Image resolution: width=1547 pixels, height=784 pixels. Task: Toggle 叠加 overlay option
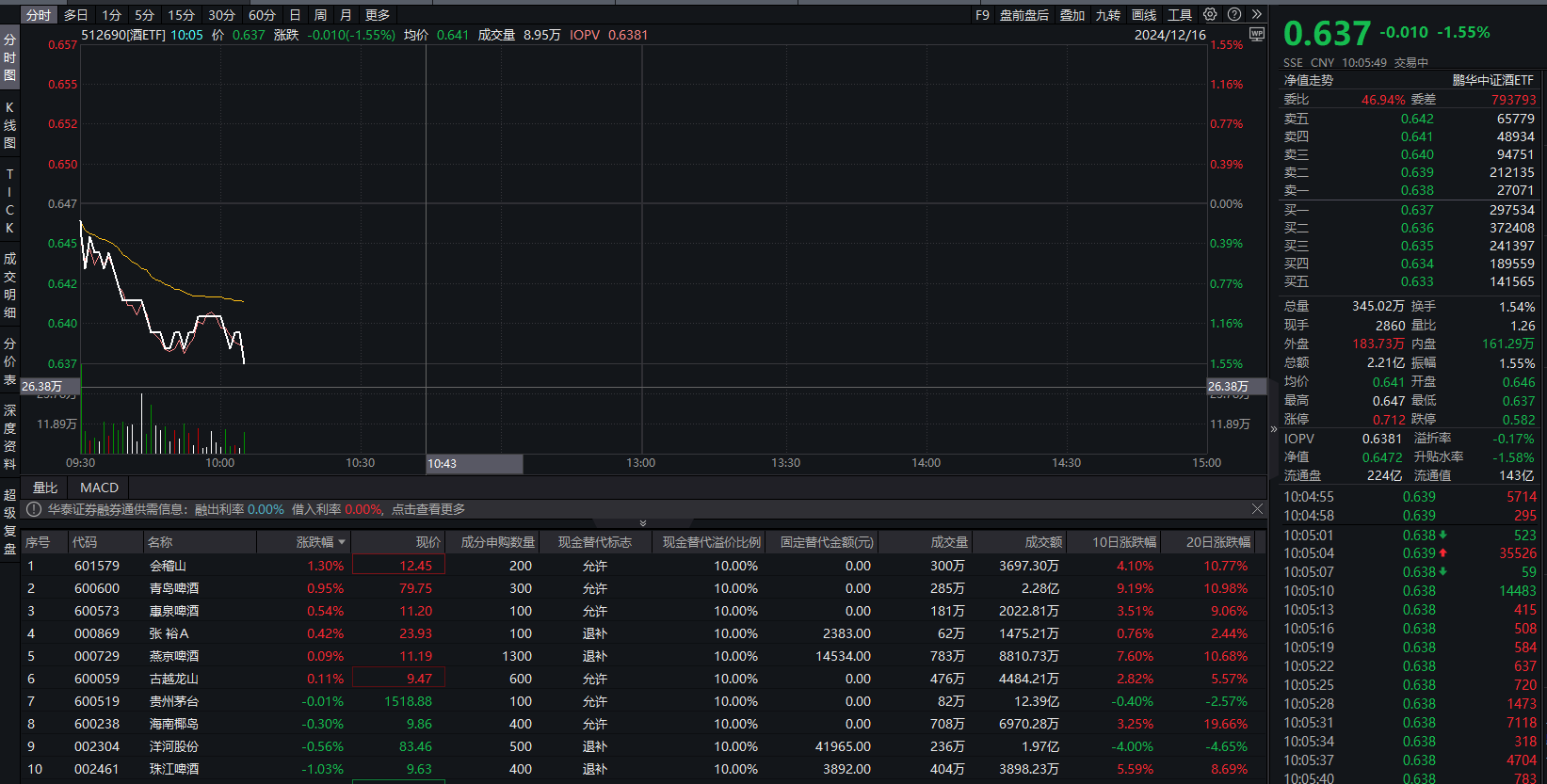[x=1072, y=15]
